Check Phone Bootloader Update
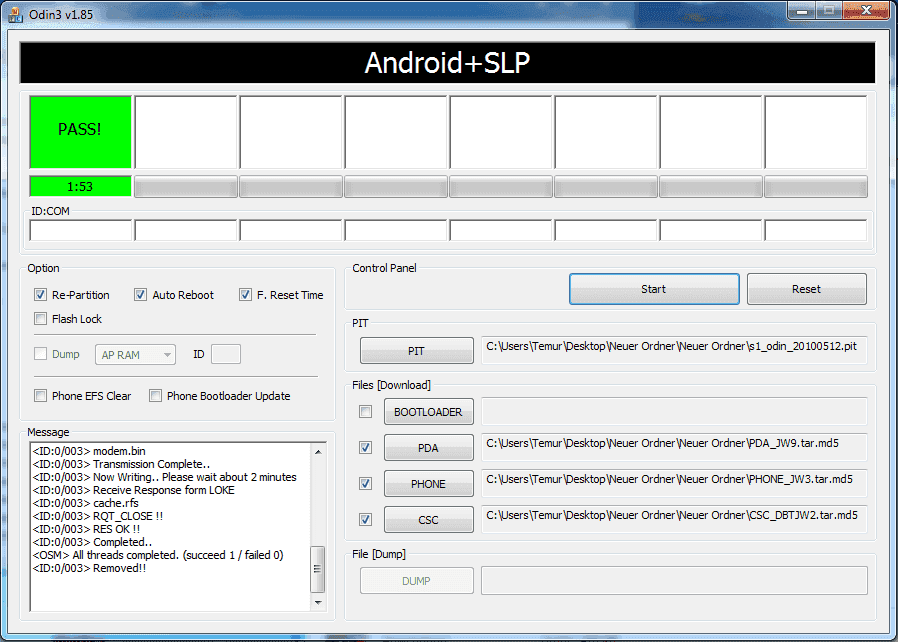This screenshot has height=642, width=898. pyautogui.click(x=155, y=396)
